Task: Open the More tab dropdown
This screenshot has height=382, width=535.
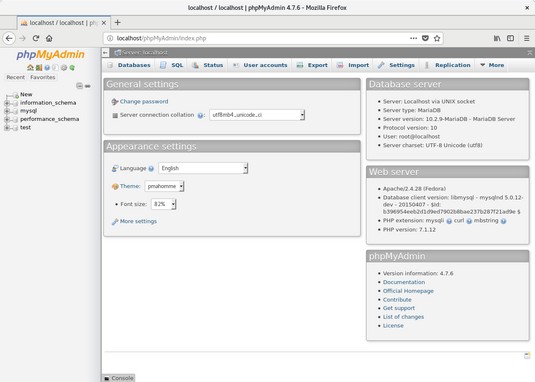Action: (492, 65)
